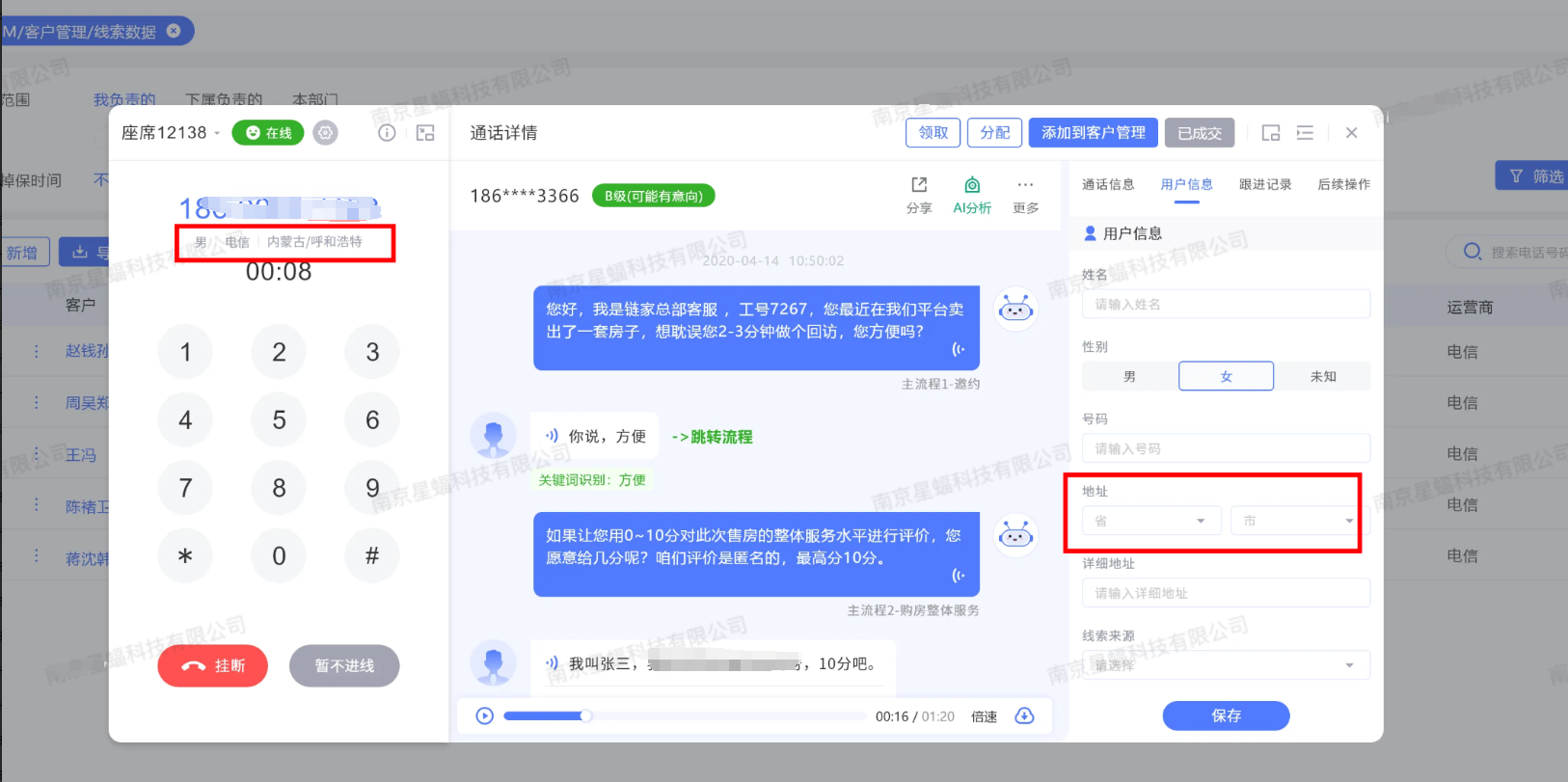Download the call recording
Image resolution: width=1568 pixels, height=782 pixels.
(x=1025, y=715)
